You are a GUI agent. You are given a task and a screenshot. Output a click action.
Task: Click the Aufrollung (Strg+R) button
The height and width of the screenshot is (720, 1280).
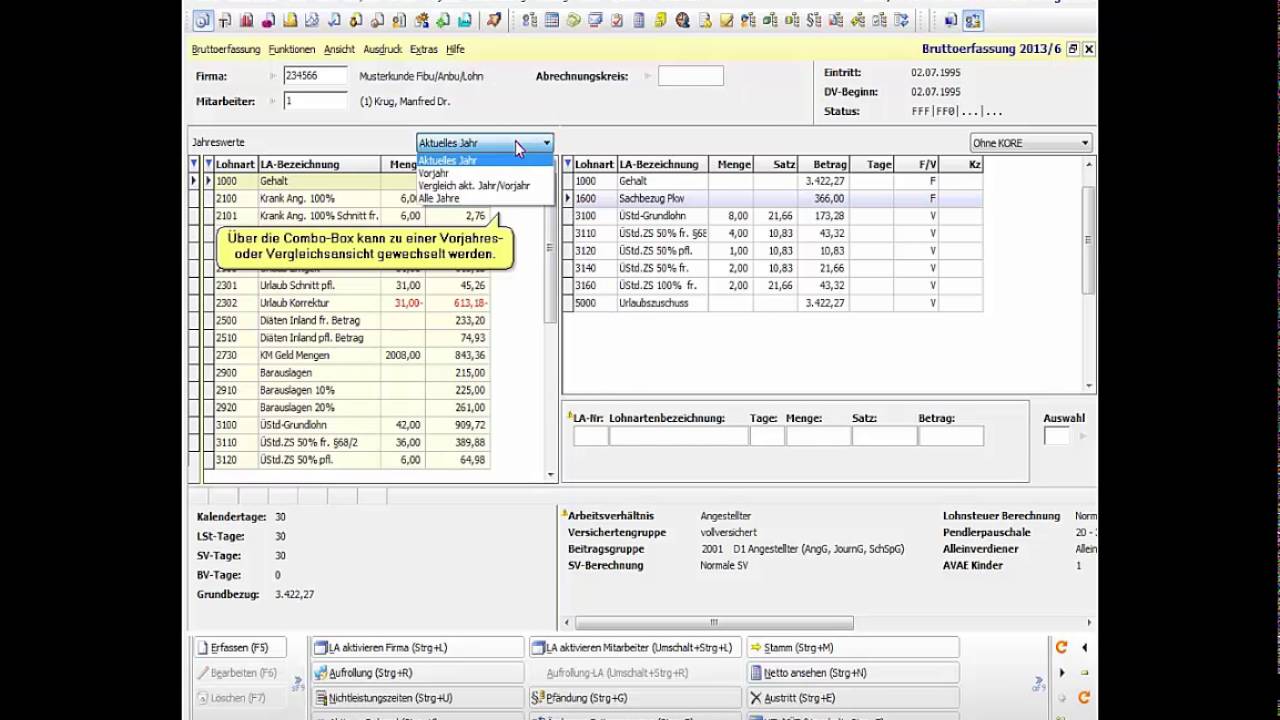[417, 673]
